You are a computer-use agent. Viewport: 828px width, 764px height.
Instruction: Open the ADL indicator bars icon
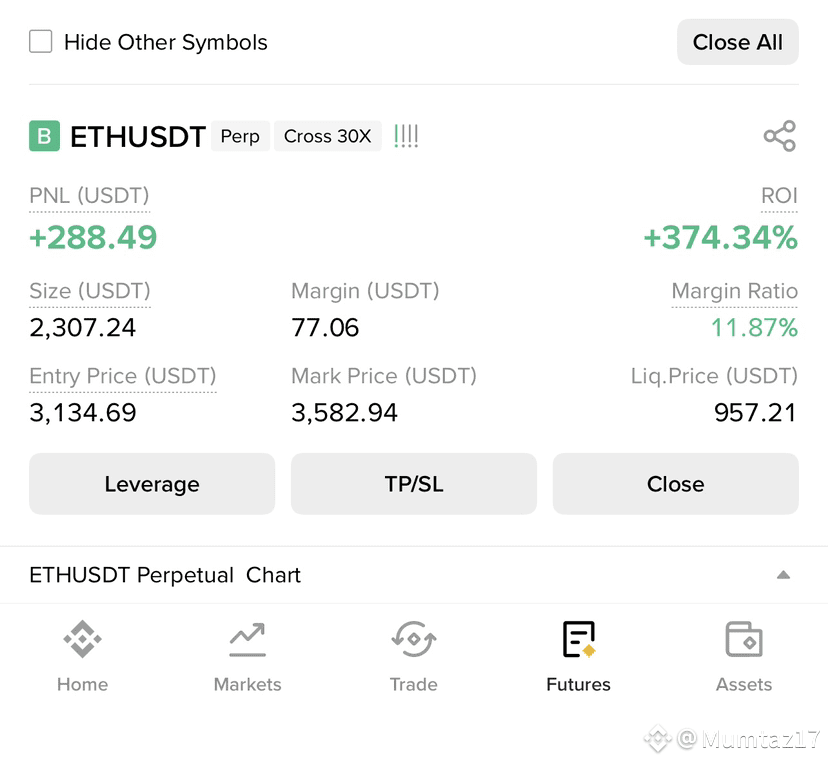pos(406,136)
